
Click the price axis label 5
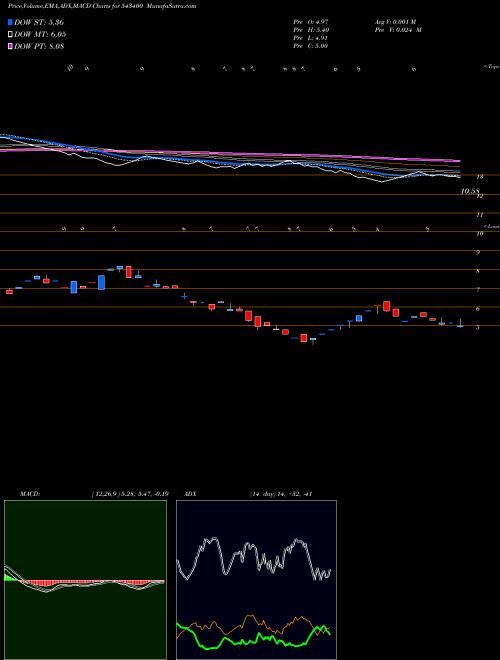(478, 327)
